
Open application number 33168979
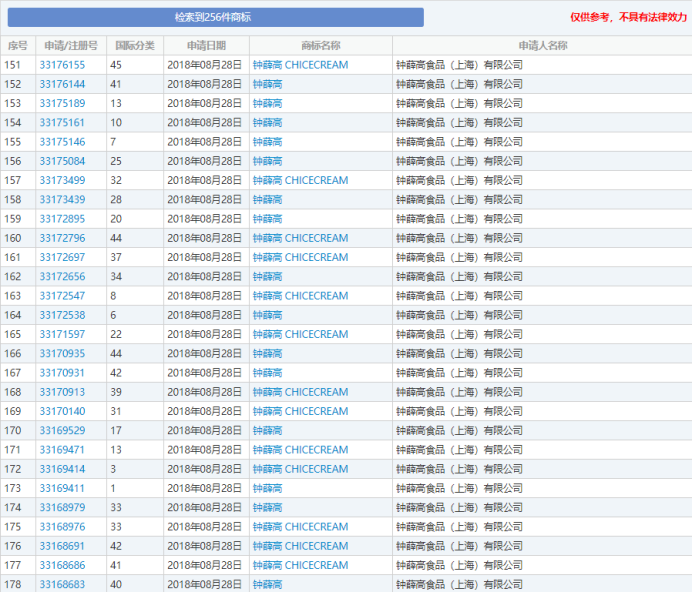62,507
